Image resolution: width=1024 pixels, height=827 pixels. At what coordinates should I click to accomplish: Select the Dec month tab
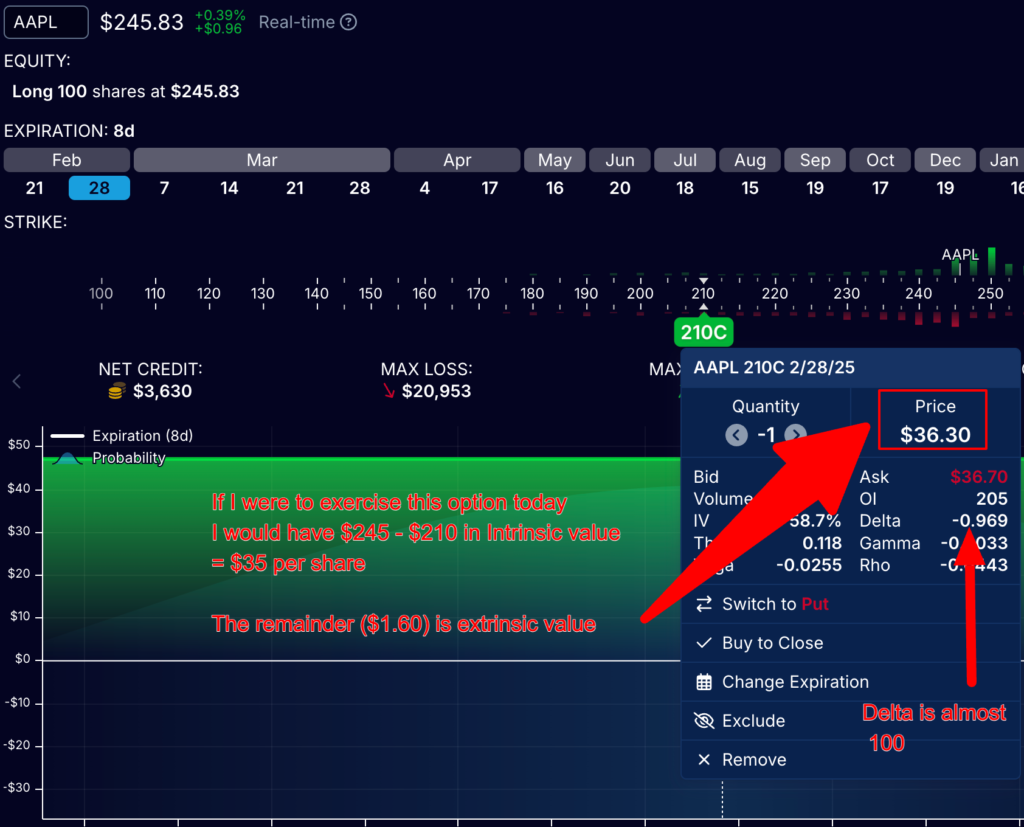click(x=945, y=160)
